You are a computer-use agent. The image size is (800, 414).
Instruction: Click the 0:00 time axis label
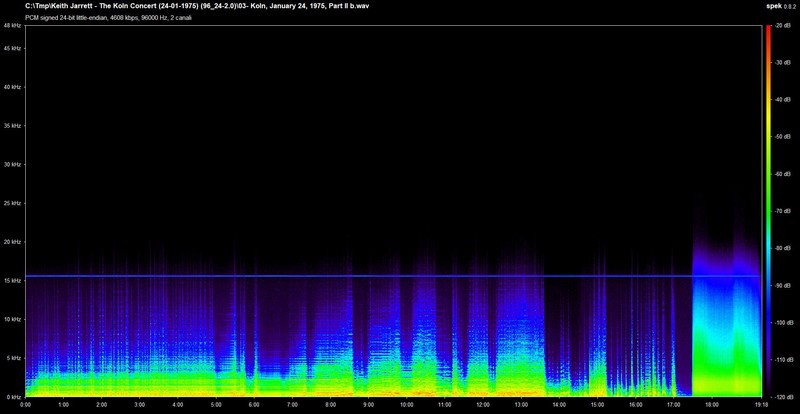26,404
